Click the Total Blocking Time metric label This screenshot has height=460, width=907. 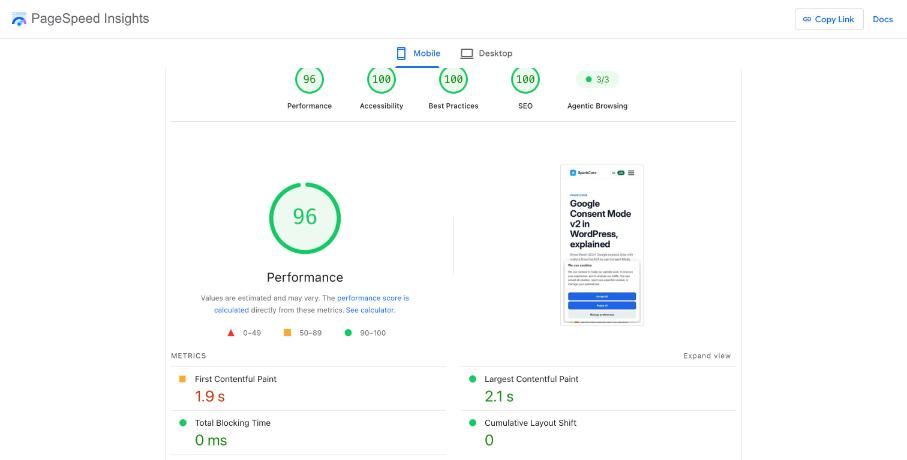(233, 423)
